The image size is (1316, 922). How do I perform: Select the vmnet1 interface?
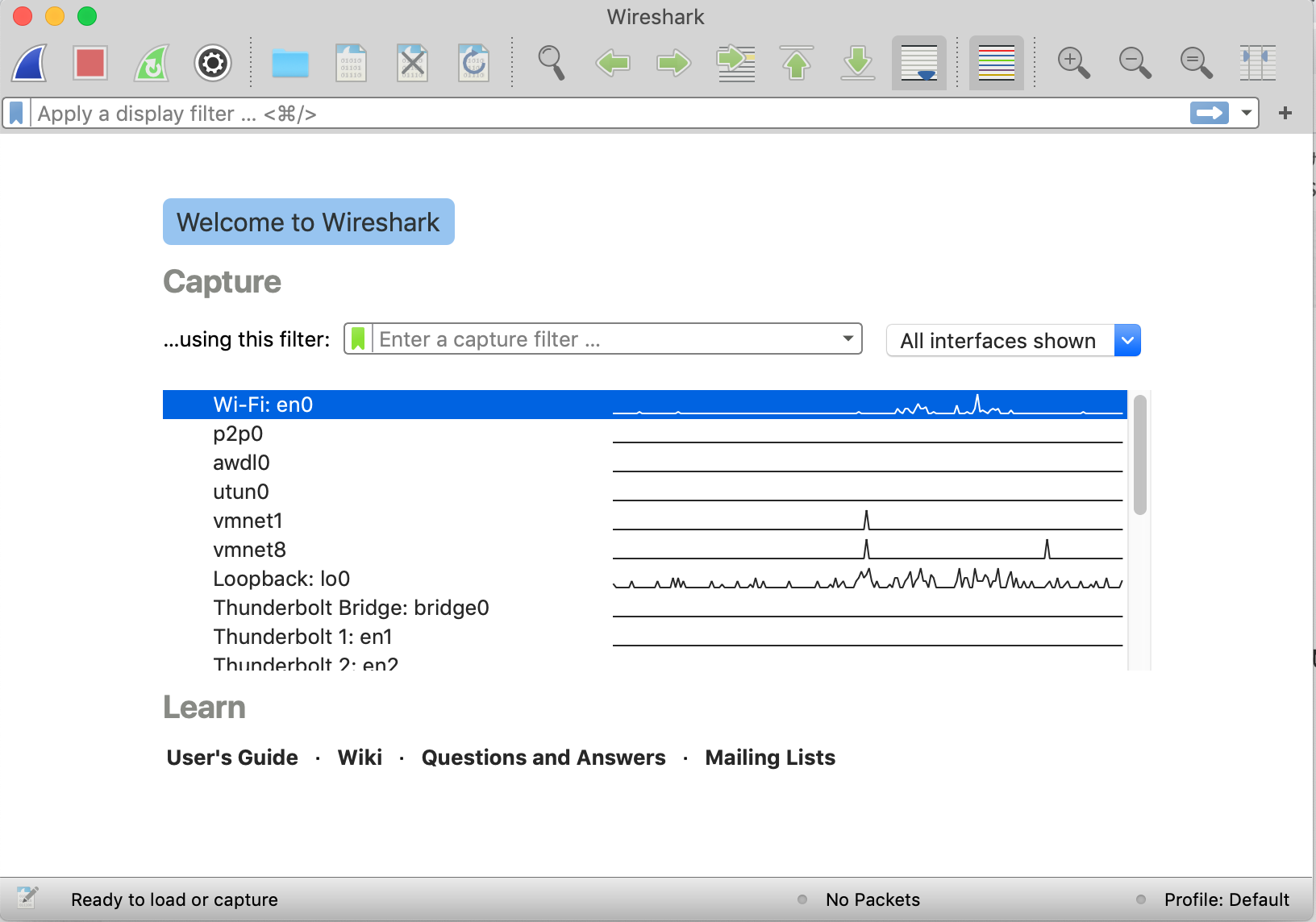[x=645, y=521]
